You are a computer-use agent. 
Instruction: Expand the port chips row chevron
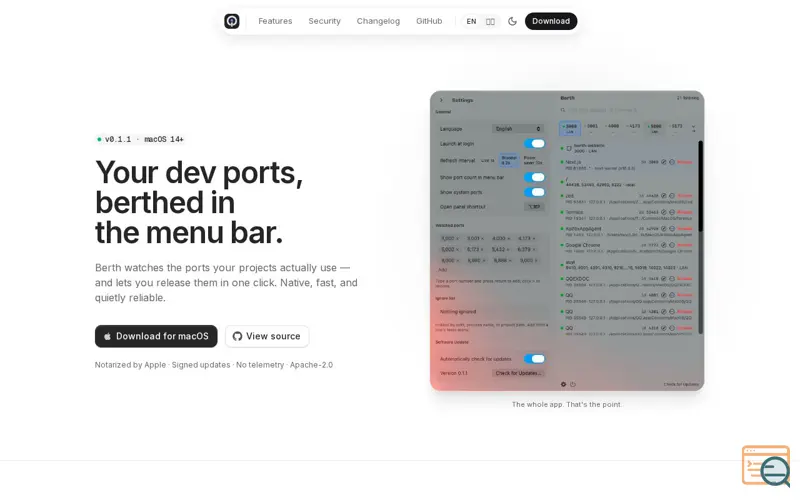pos(693,128)
